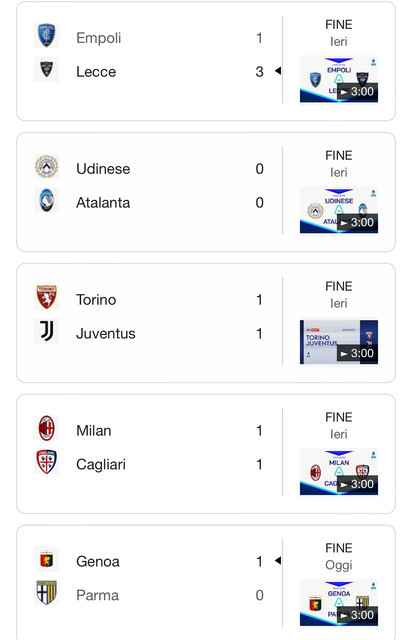This screenshot has width=412, height=640.
Task: Click the Lecce team name
Action: (96, 72)
